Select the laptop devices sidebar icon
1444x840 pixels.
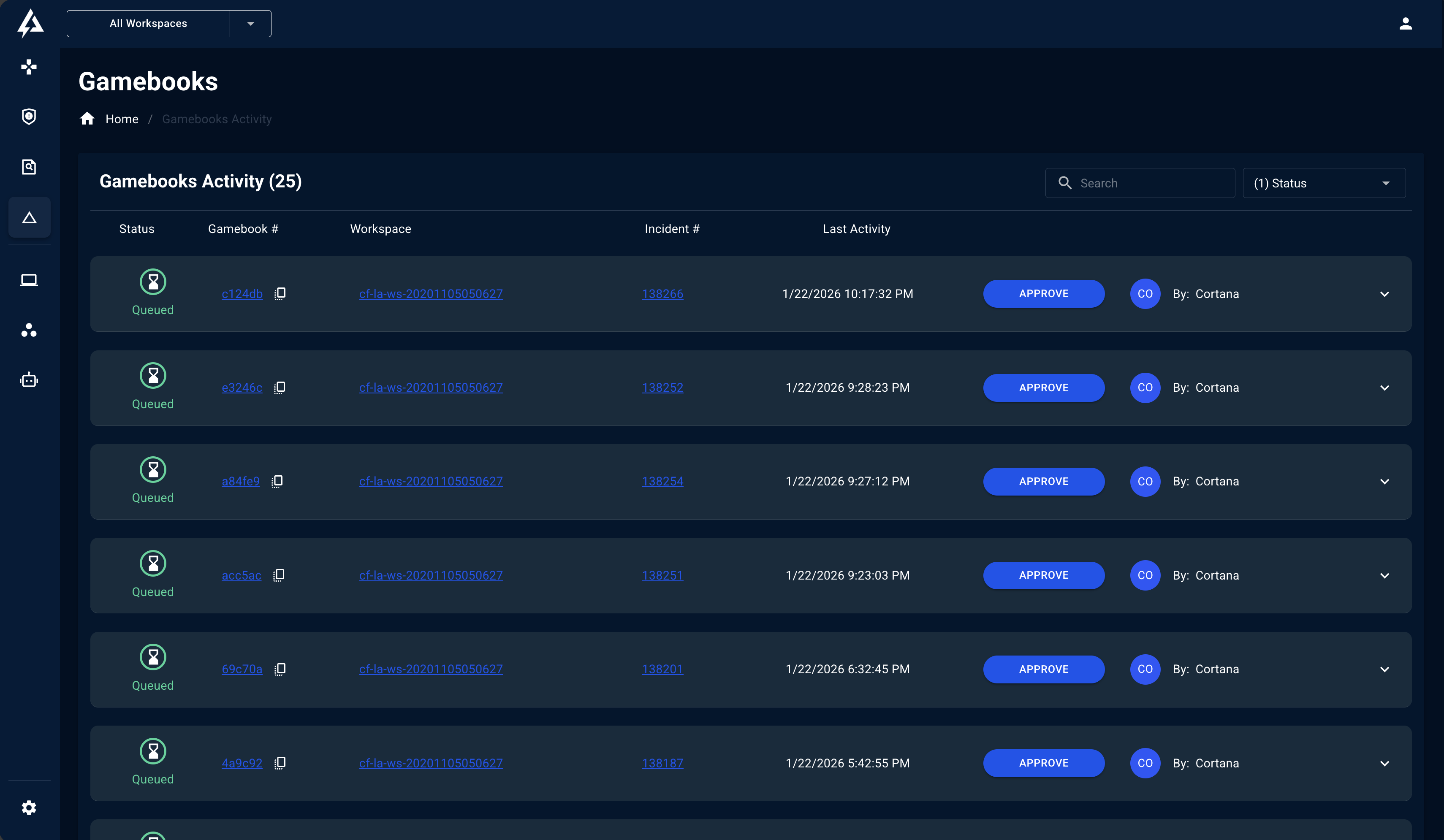coord(29,280)
